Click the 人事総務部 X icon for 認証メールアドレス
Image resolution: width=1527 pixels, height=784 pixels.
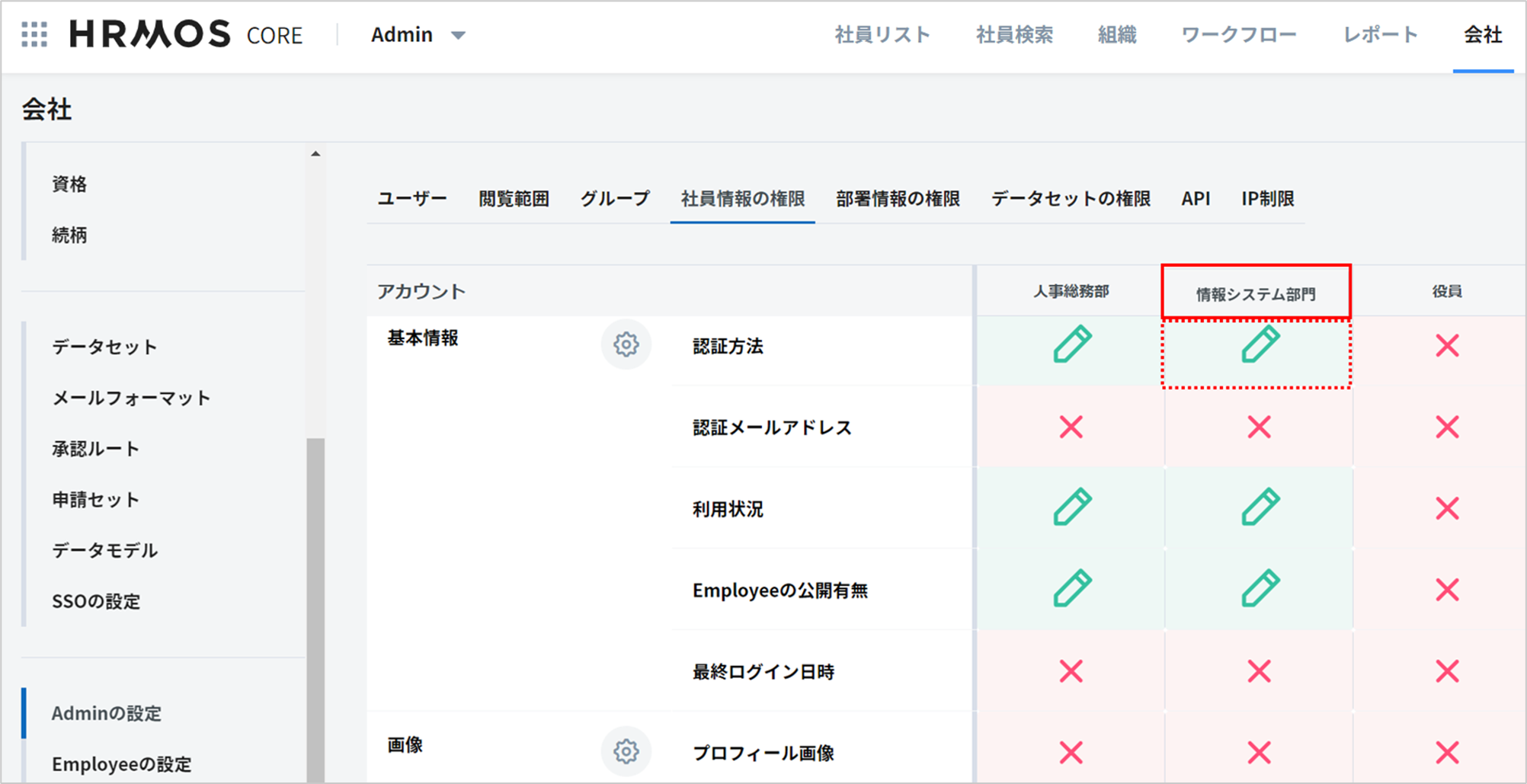coord(1071,427)
